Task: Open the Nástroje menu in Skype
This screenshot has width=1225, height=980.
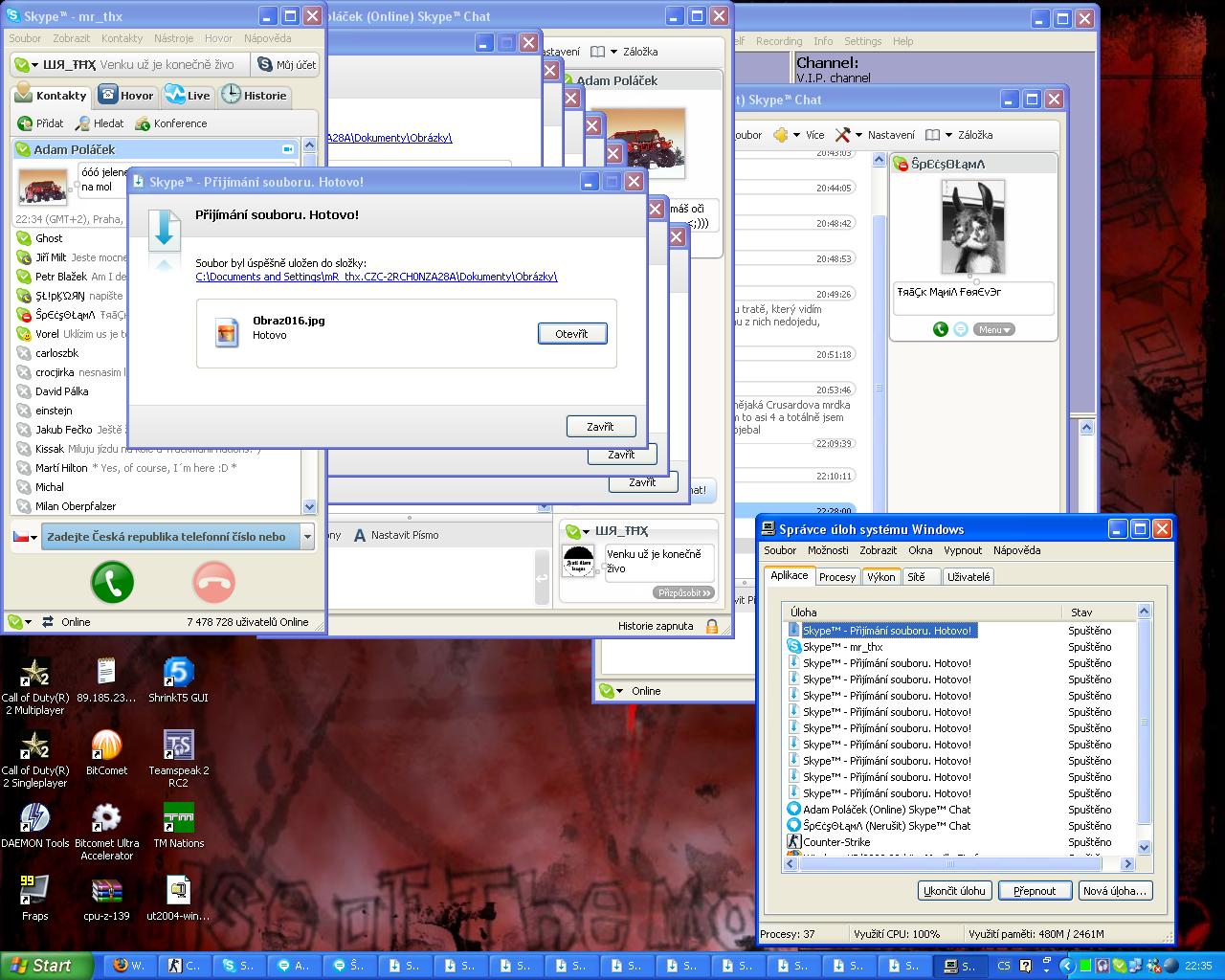Action: (173, 38)
